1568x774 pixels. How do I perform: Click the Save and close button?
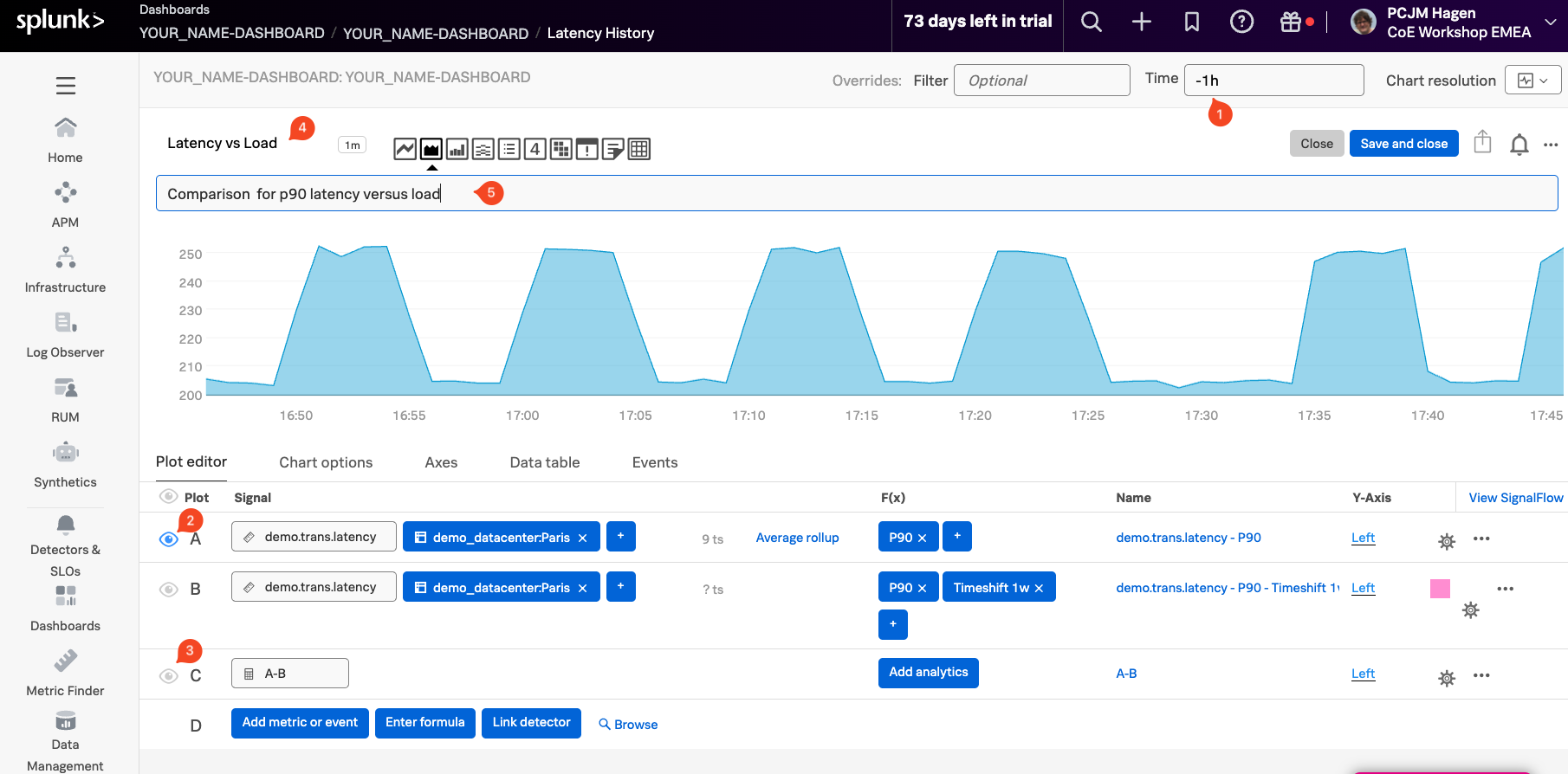(x=1403, y=144)
